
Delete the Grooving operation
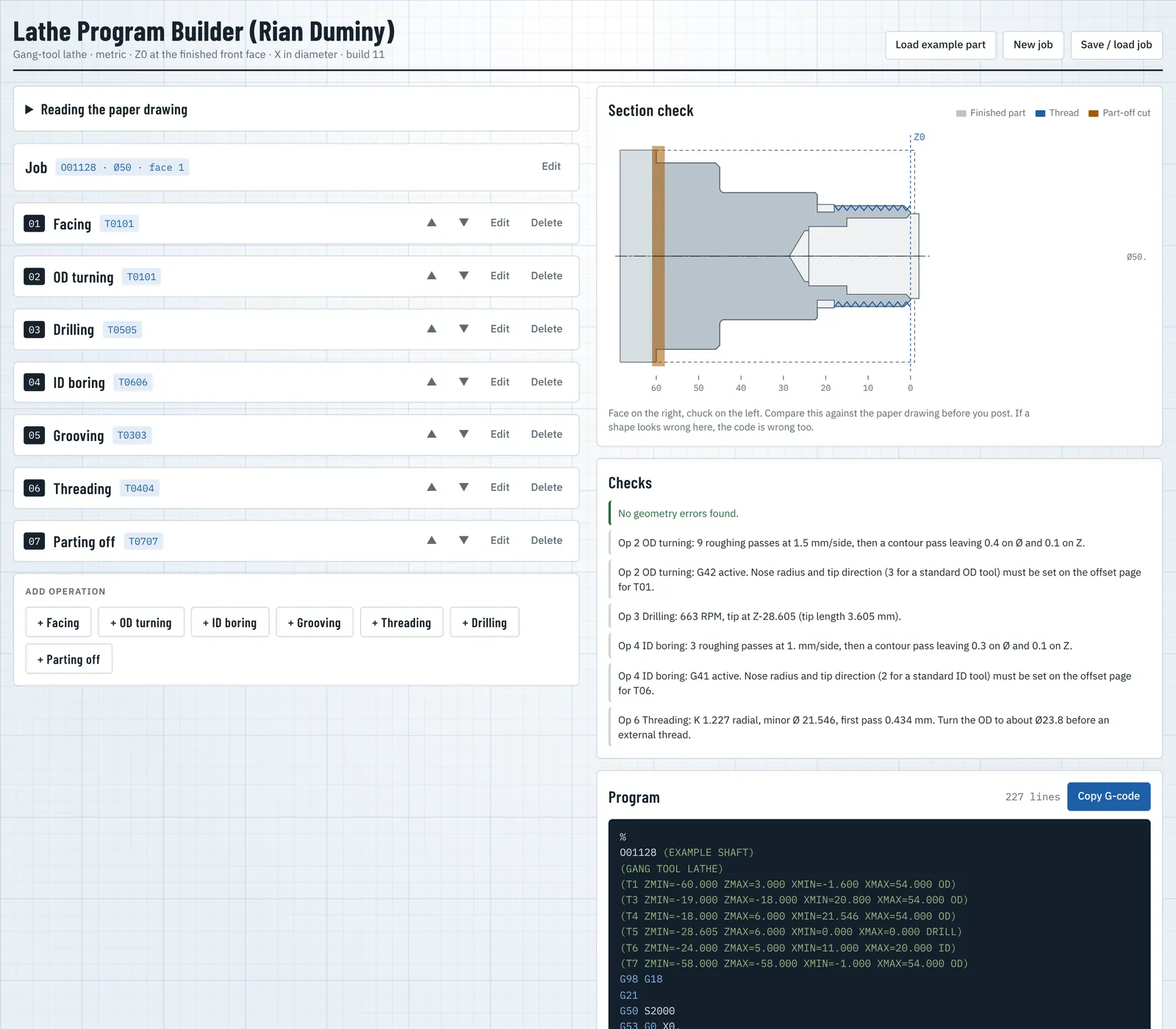click(x=547, y=434)
